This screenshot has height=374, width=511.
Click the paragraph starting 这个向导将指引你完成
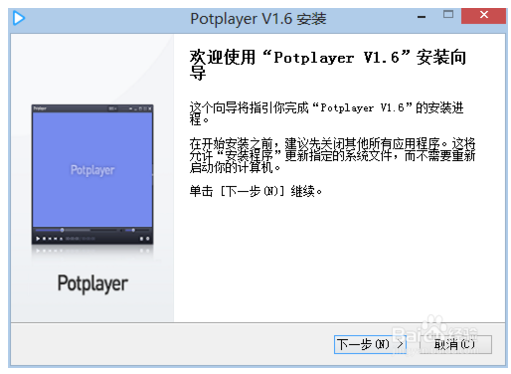[x=326, y=113]
